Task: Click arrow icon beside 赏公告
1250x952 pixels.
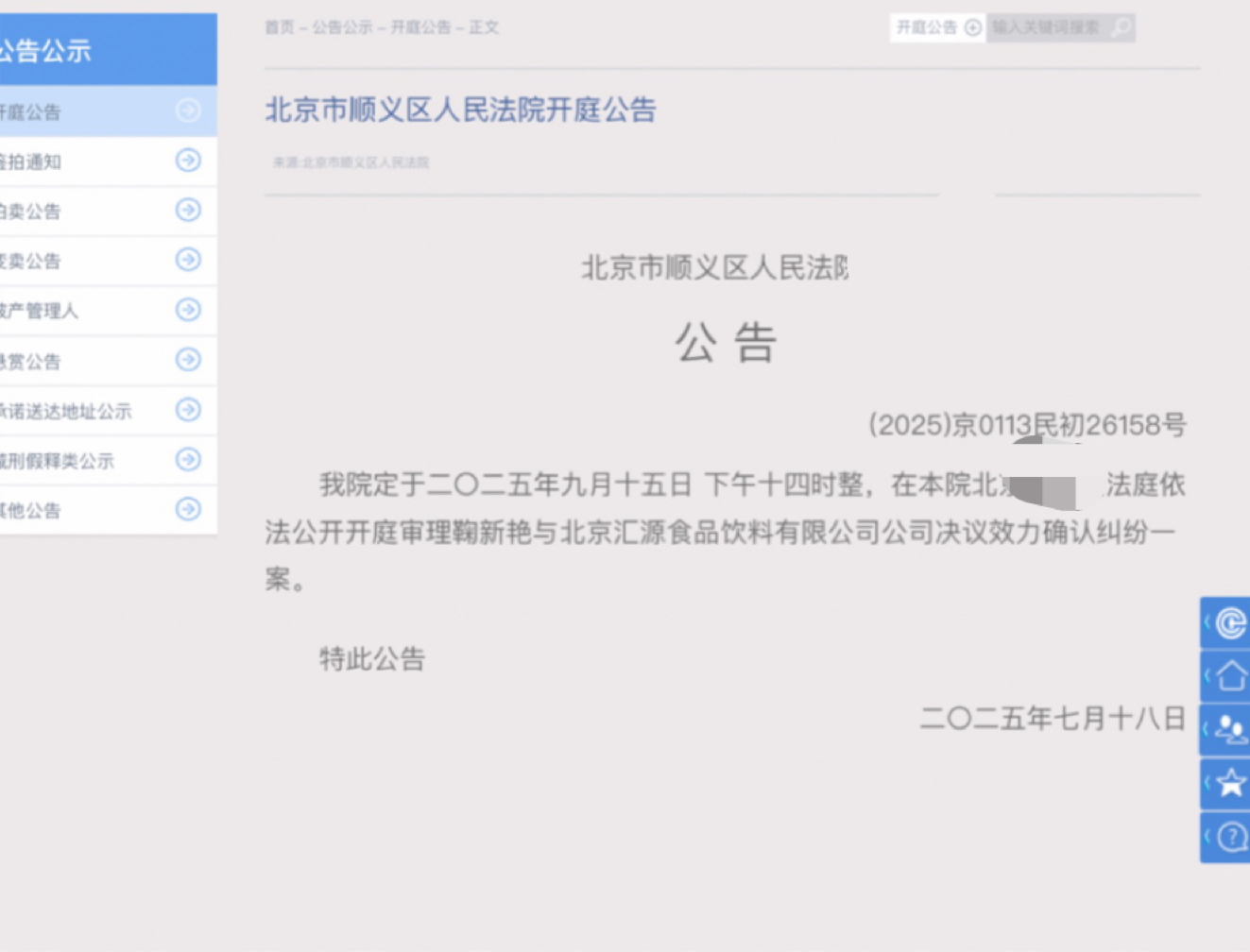Action: click(189, 360)
